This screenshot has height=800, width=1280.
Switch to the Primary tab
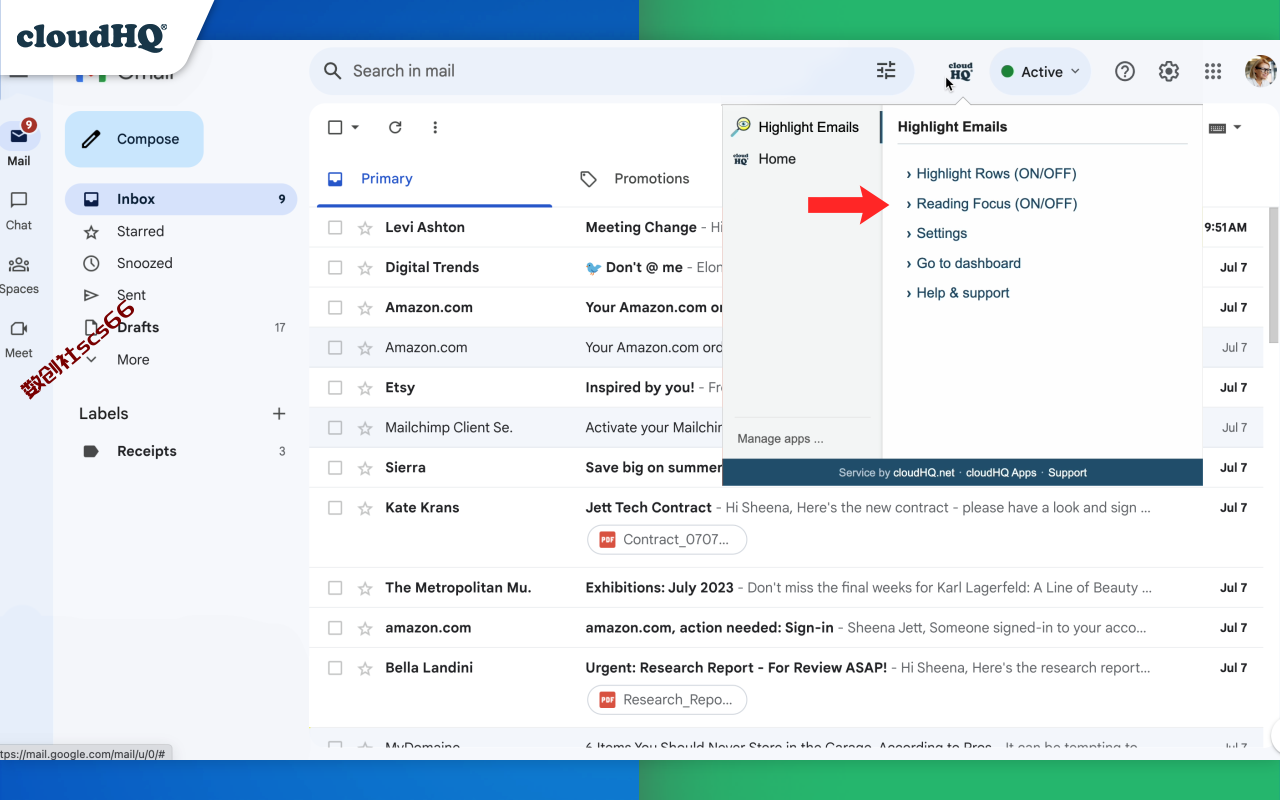pyautogui.click(x=434, y=179)
